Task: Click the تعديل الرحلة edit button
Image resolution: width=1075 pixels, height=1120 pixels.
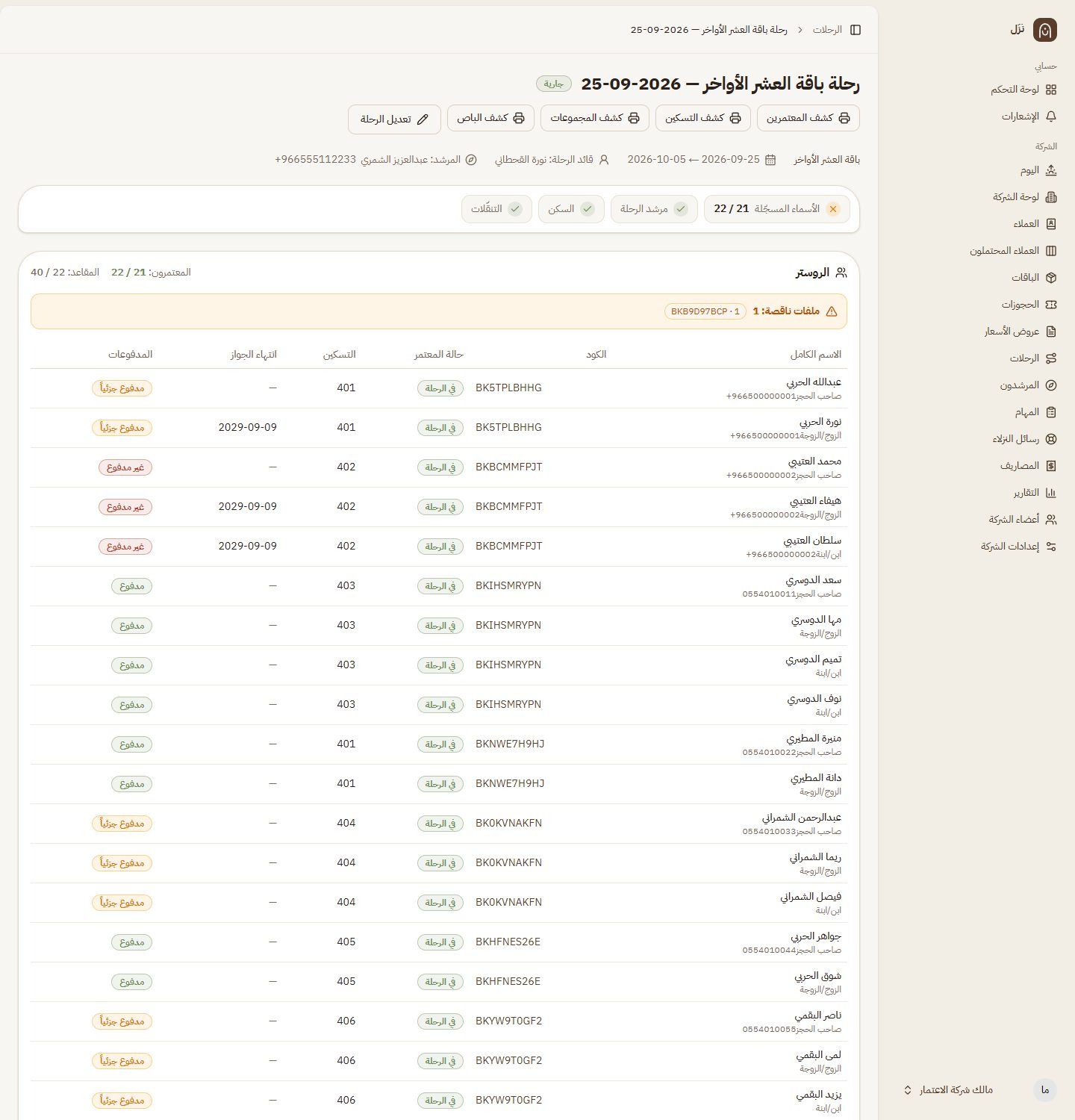Action: coord(394,119)
